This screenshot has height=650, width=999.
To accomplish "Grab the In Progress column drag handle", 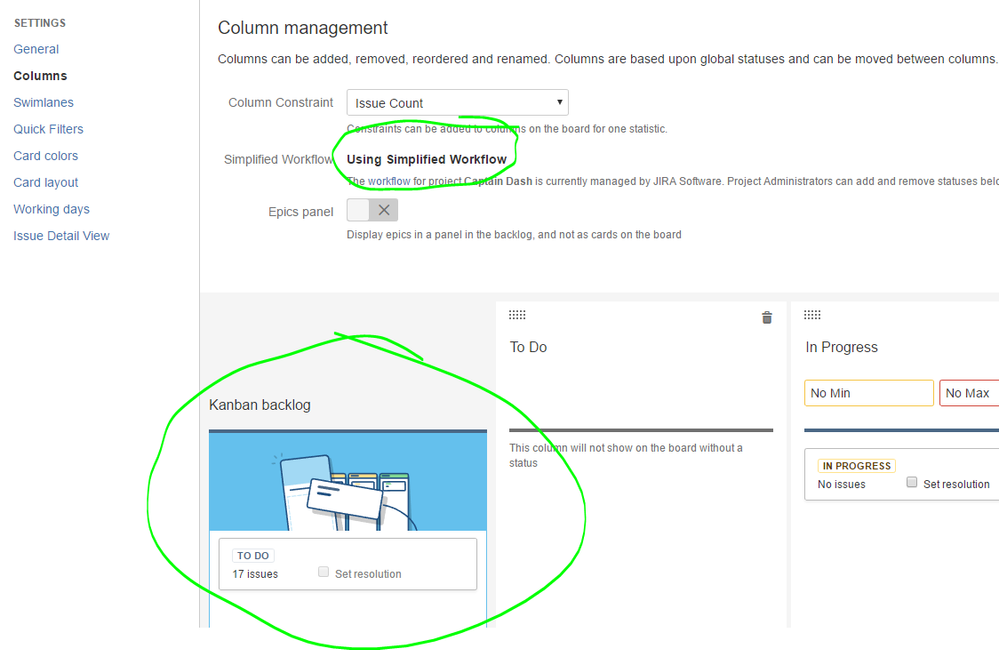I will pyautogui.click(x=812, y=315).
